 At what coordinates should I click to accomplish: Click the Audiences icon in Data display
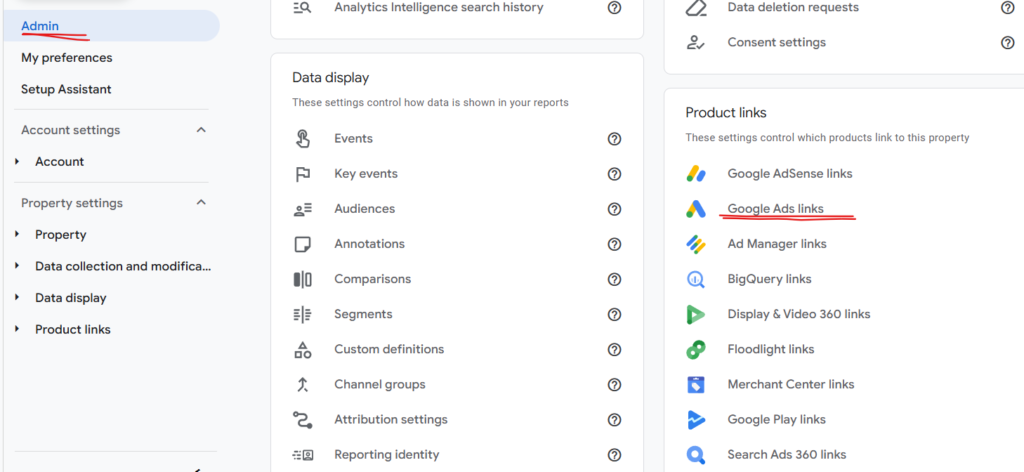(302, 210)
